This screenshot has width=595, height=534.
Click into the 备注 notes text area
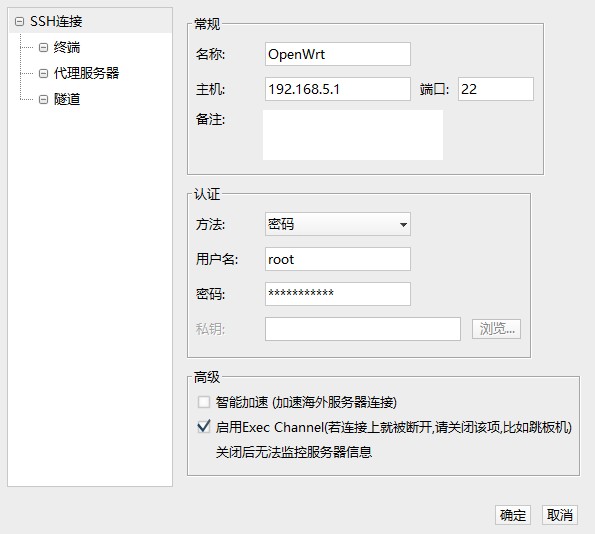click(x=353, y=135)
